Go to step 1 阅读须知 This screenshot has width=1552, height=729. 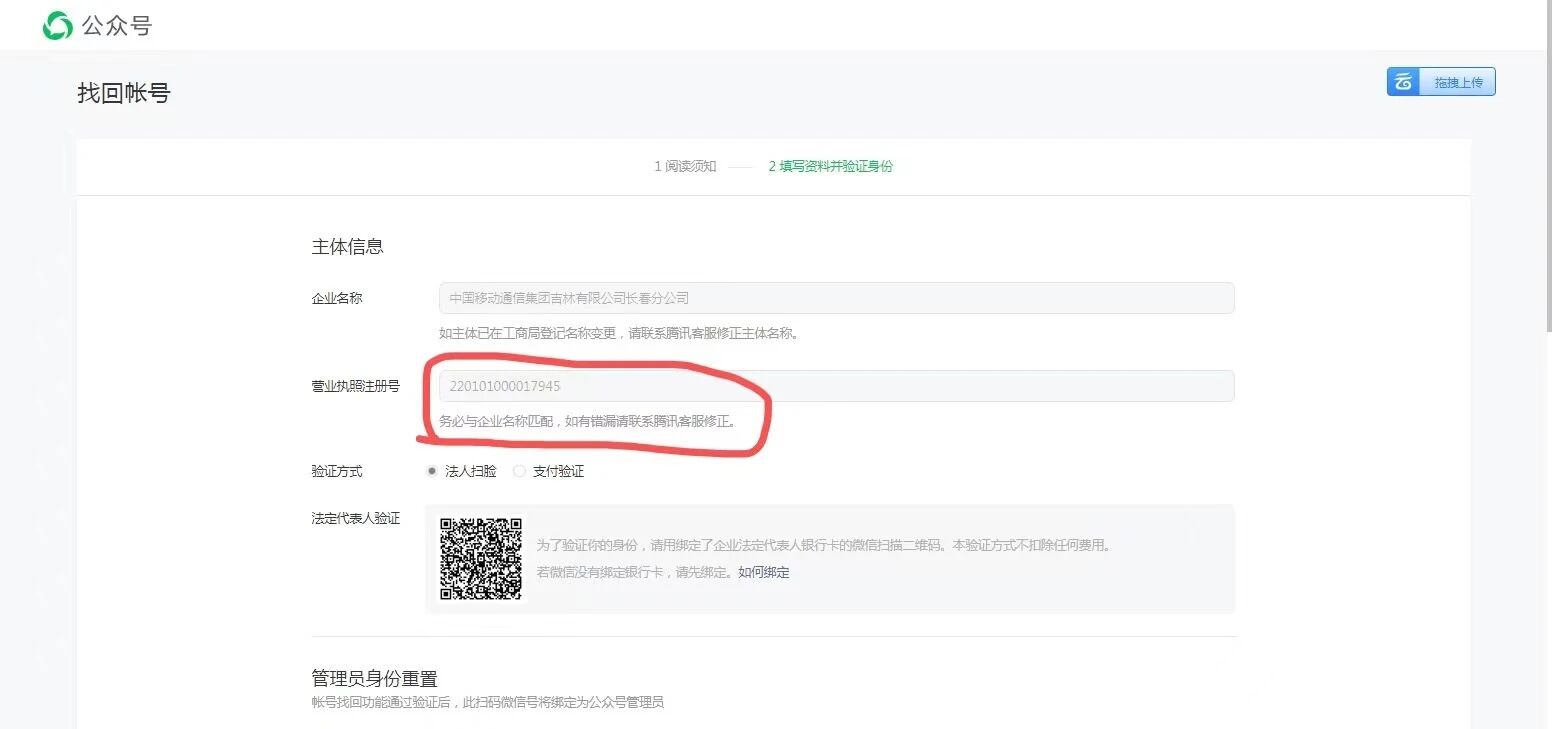[685, 166]
